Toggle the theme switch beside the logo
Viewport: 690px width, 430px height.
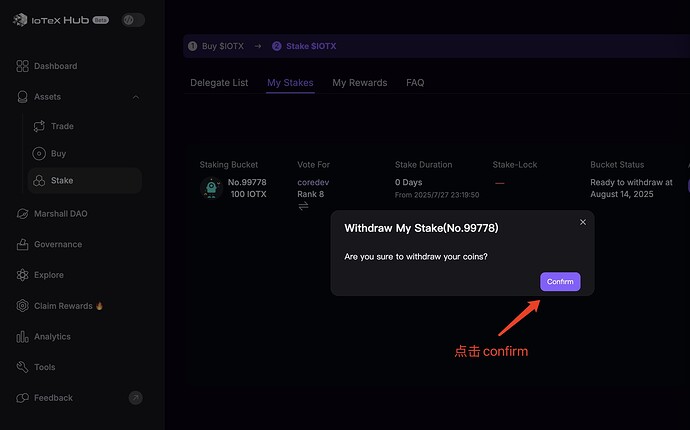pos(133,20)
